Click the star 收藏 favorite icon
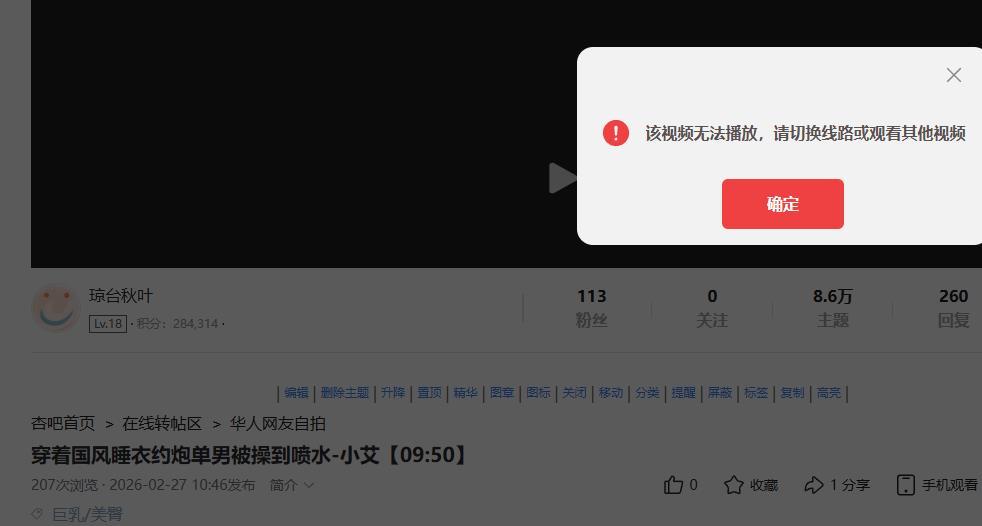This screenshot has width=982, height=526. pos(733,485)
